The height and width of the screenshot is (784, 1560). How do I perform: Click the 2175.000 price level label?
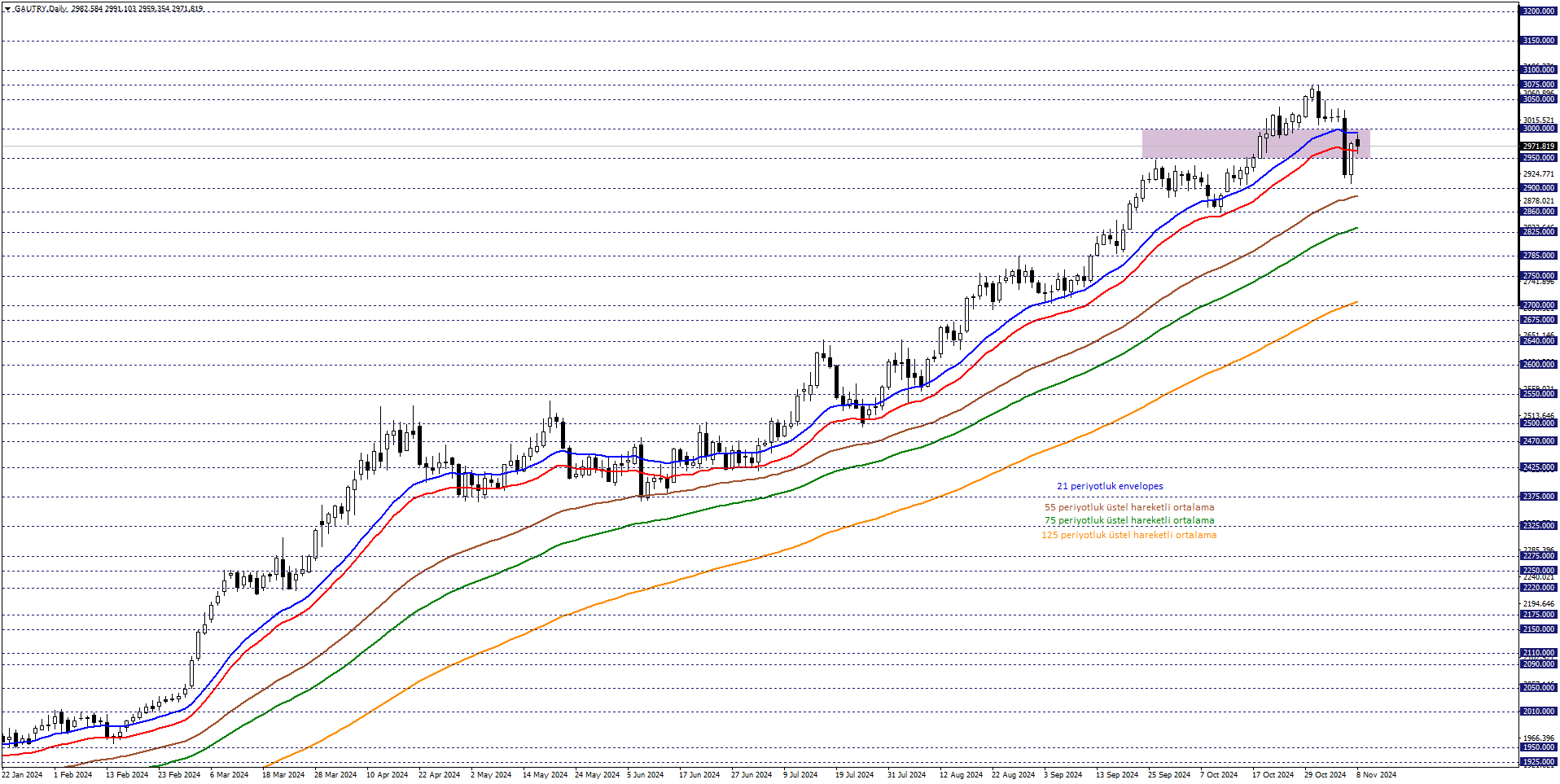(x=1539, y=615)
